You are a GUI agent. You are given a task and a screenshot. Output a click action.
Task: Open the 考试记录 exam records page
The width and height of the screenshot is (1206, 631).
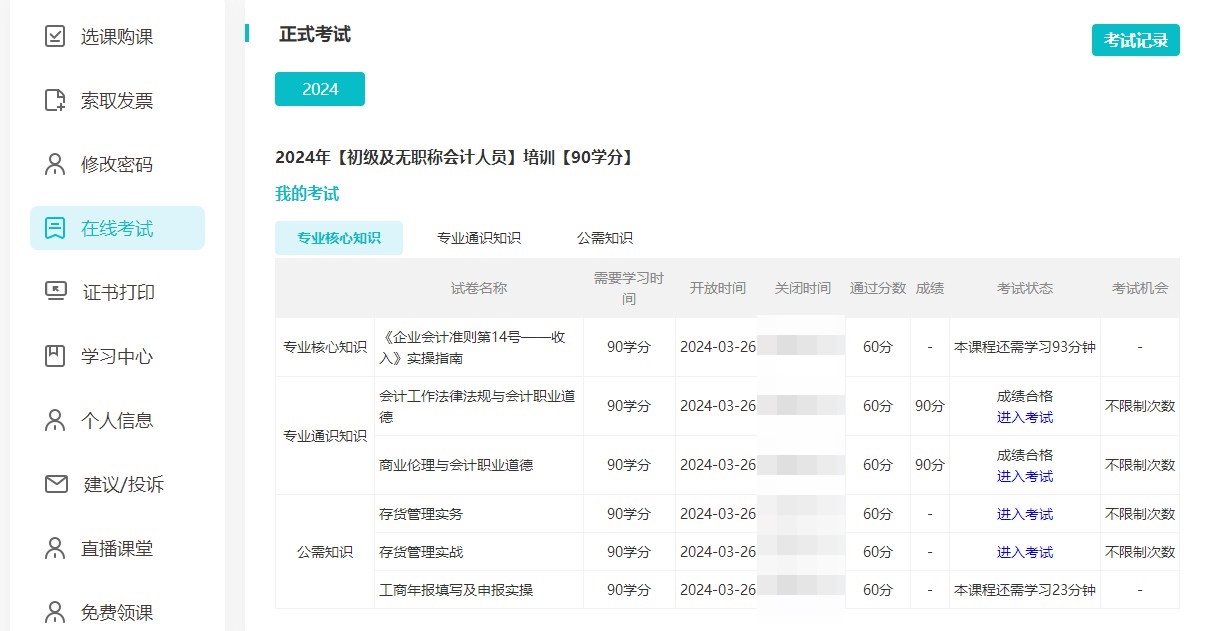[x=1136, y=41]
